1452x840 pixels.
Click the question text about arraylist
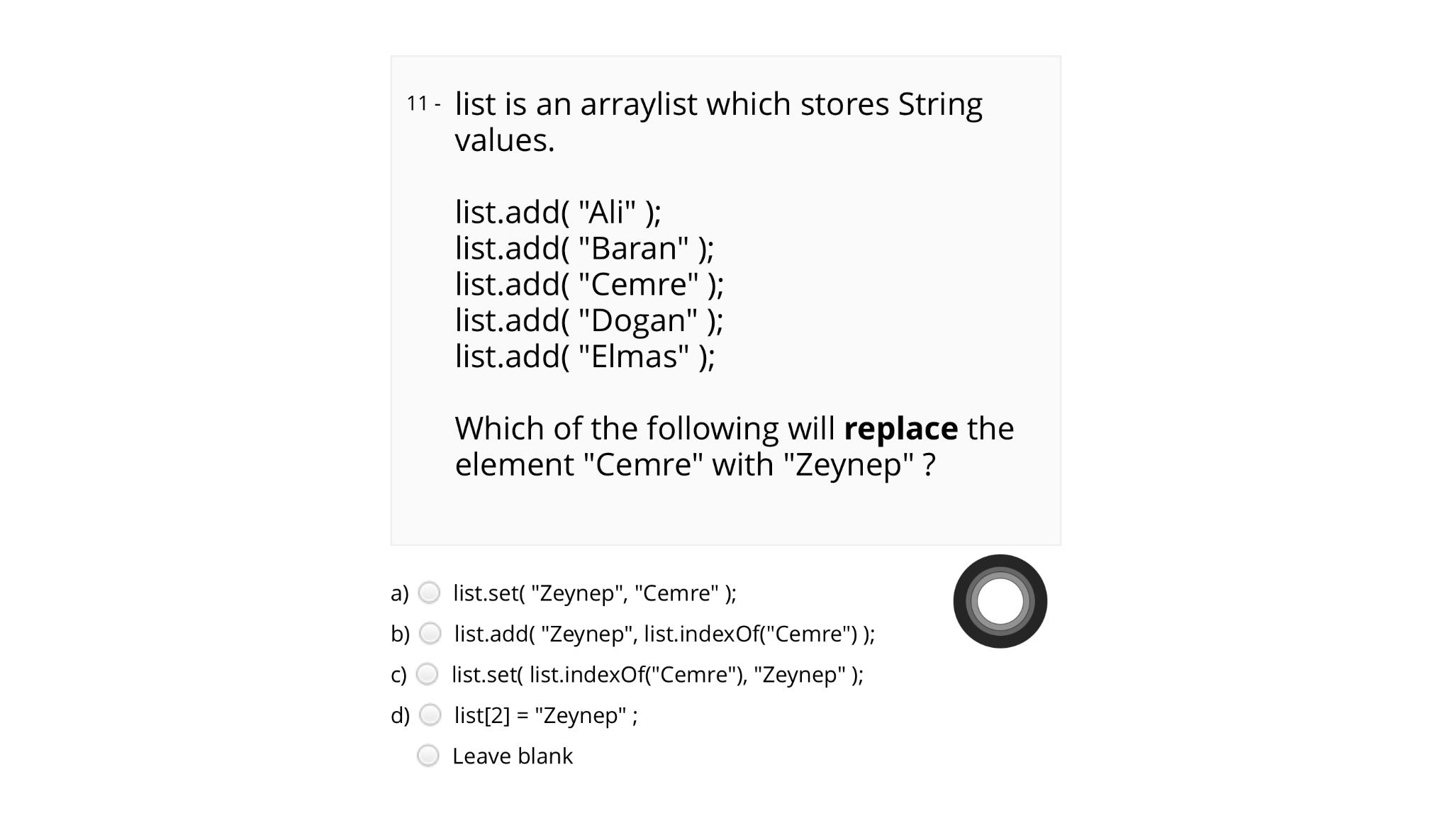pyautogui.click(x=717, y=103)
